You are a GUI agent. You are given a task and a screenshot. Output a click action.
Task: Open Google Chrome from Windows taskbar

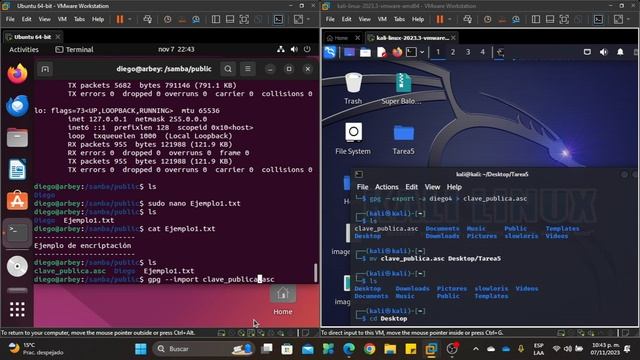(370, 349)
